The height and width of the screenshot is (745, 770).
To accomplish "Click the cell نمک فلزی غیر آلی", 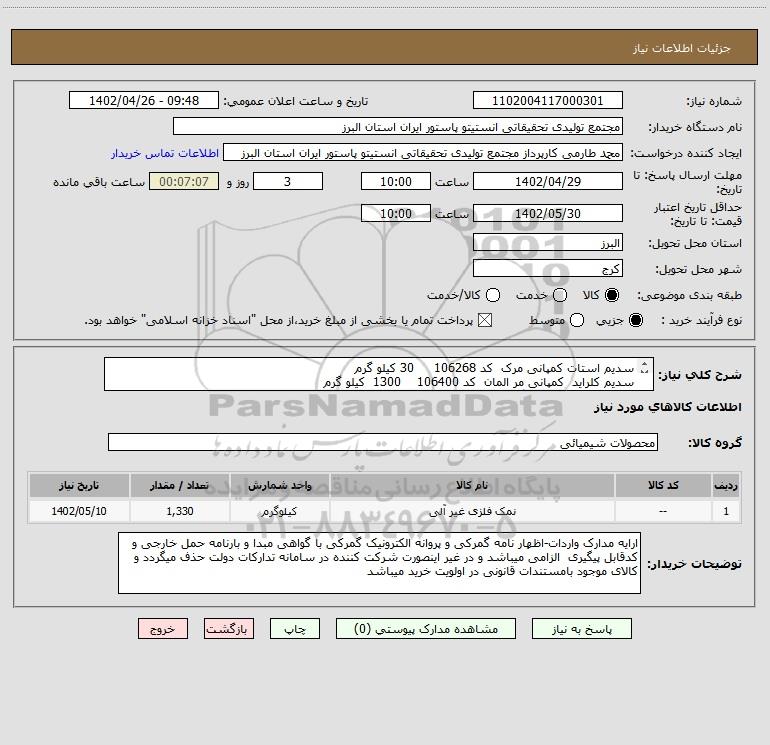I will [x=472, y=511].
